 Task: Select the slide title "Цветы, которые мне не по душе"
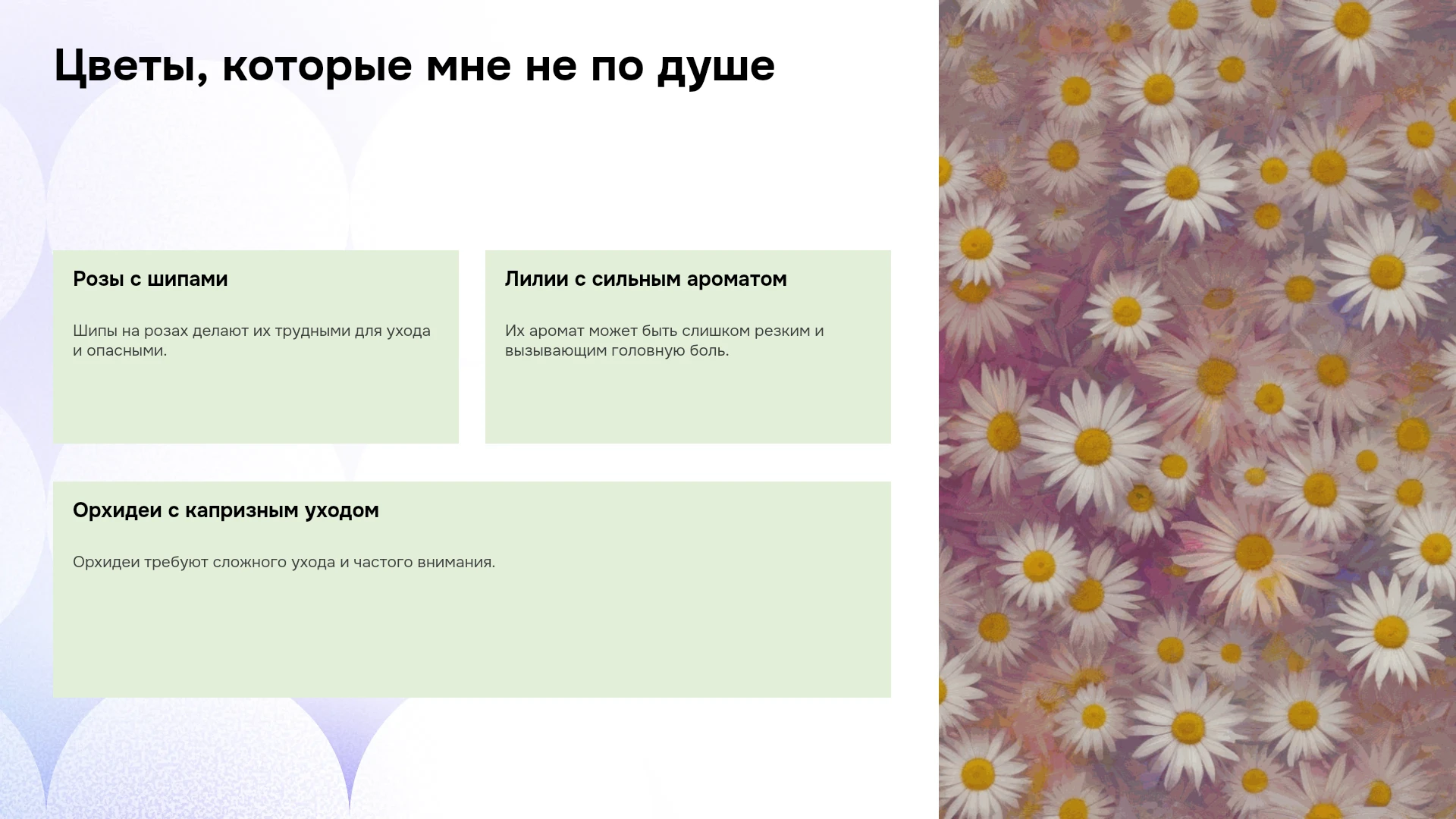point(414,66)
